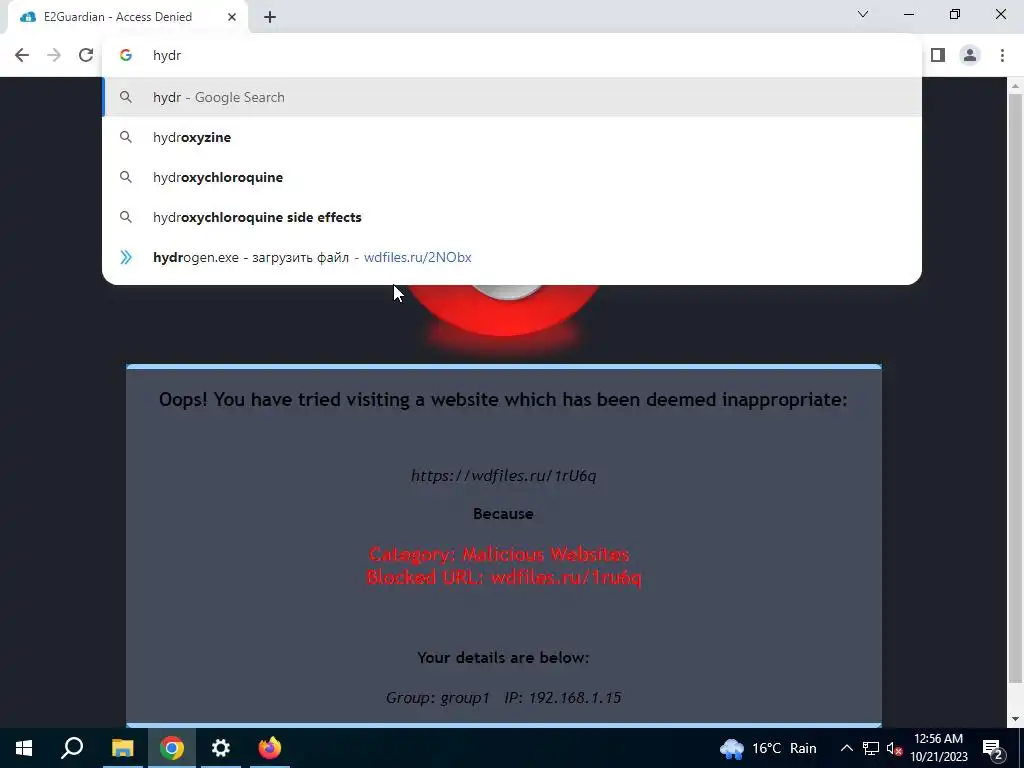This screenshot has height=768, width=1024.
Task: Select the 'hydroxyzine' suggestion
Action: [x=512, y=137]
